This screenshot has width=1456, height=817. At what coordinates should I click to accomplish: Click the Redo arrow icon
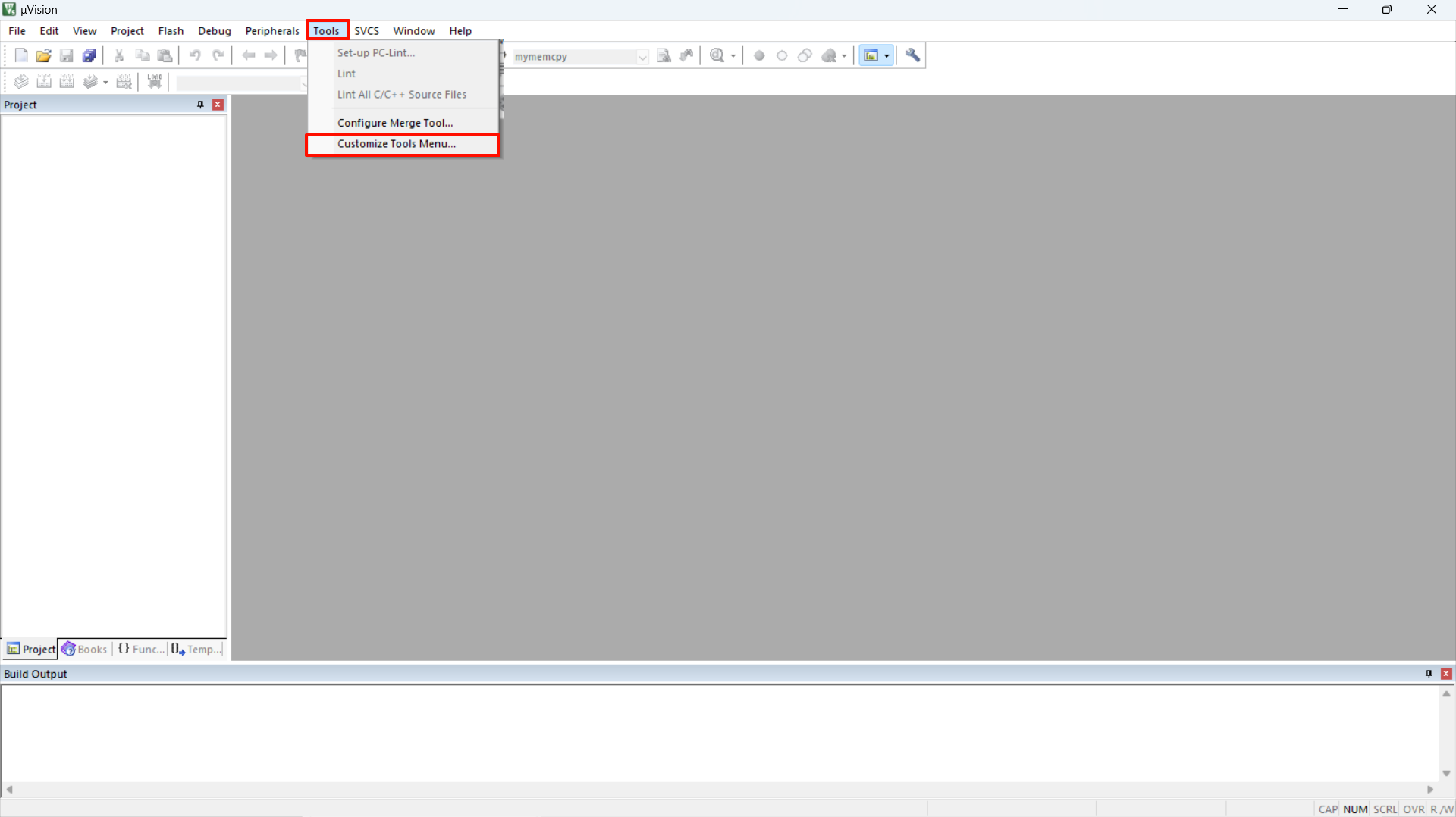coord(218,55)
